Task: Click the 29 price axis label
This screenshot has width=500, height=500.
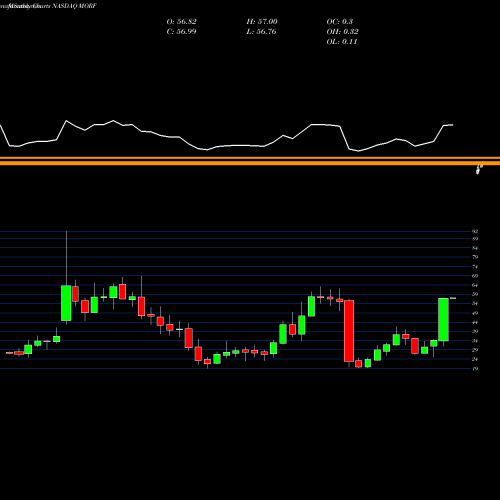Action: [475, 350]
